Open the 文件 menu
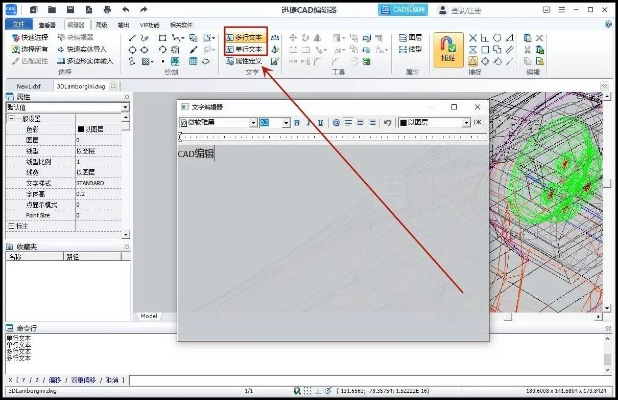The image size is (618, 400). 17,22
